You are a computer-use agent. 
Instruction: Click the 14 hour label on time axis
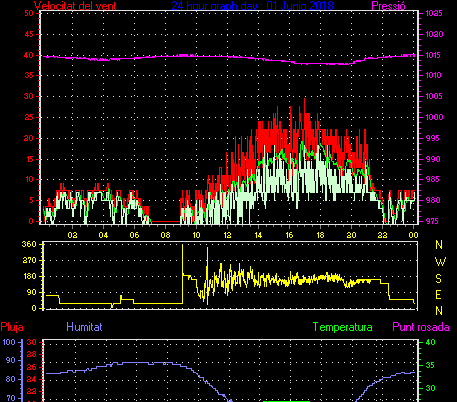click(x=258, y=235)
